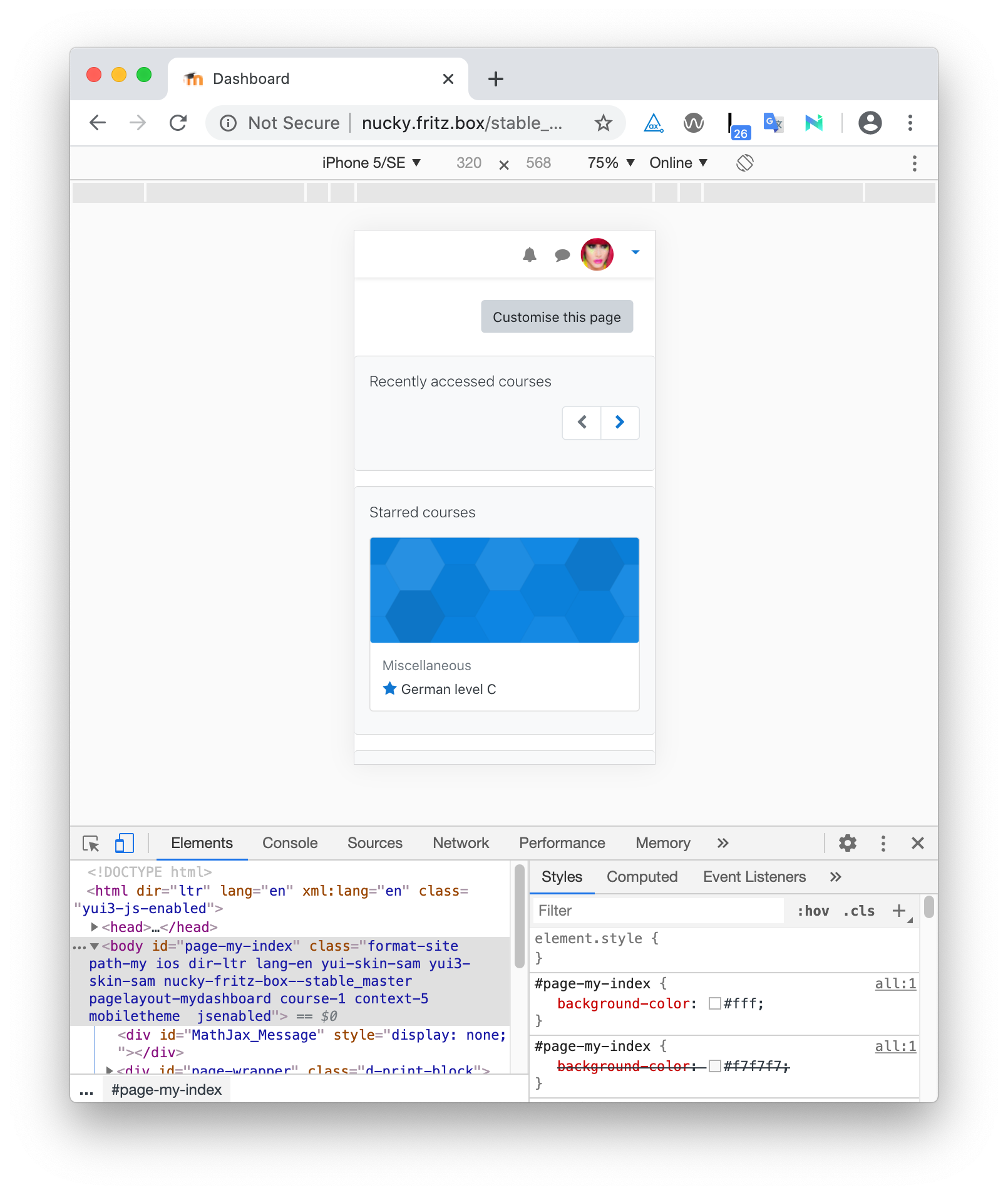Edit the viewport height 568 field

538,163
